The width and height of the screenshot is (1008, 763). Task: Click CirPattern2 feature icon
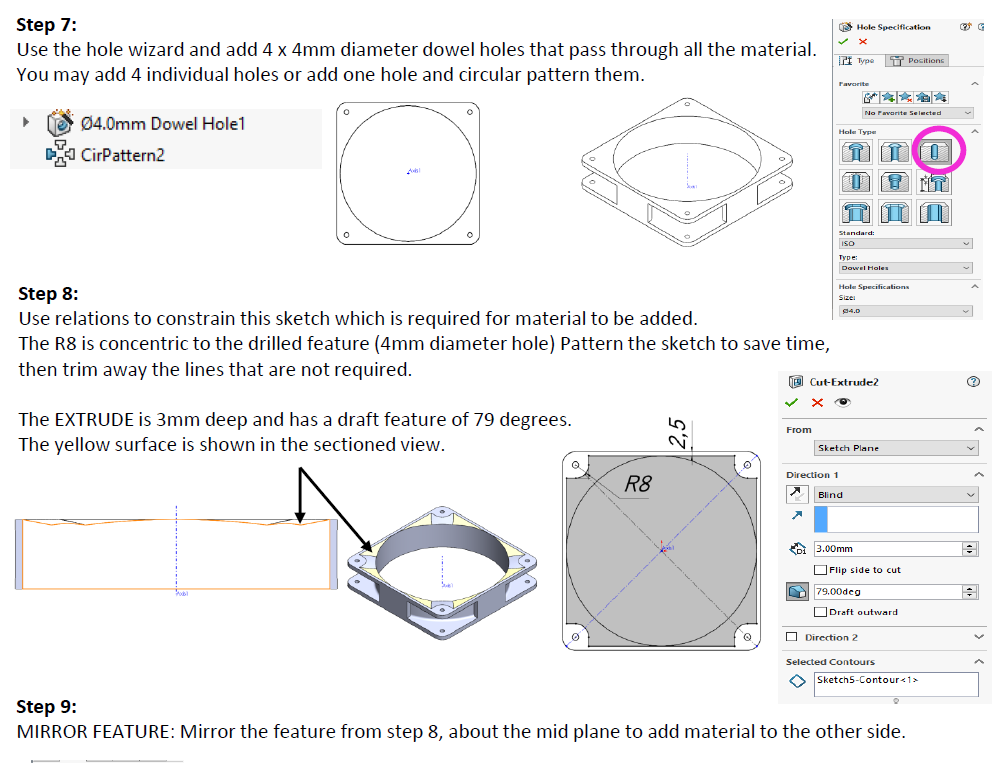pos(60,154)
